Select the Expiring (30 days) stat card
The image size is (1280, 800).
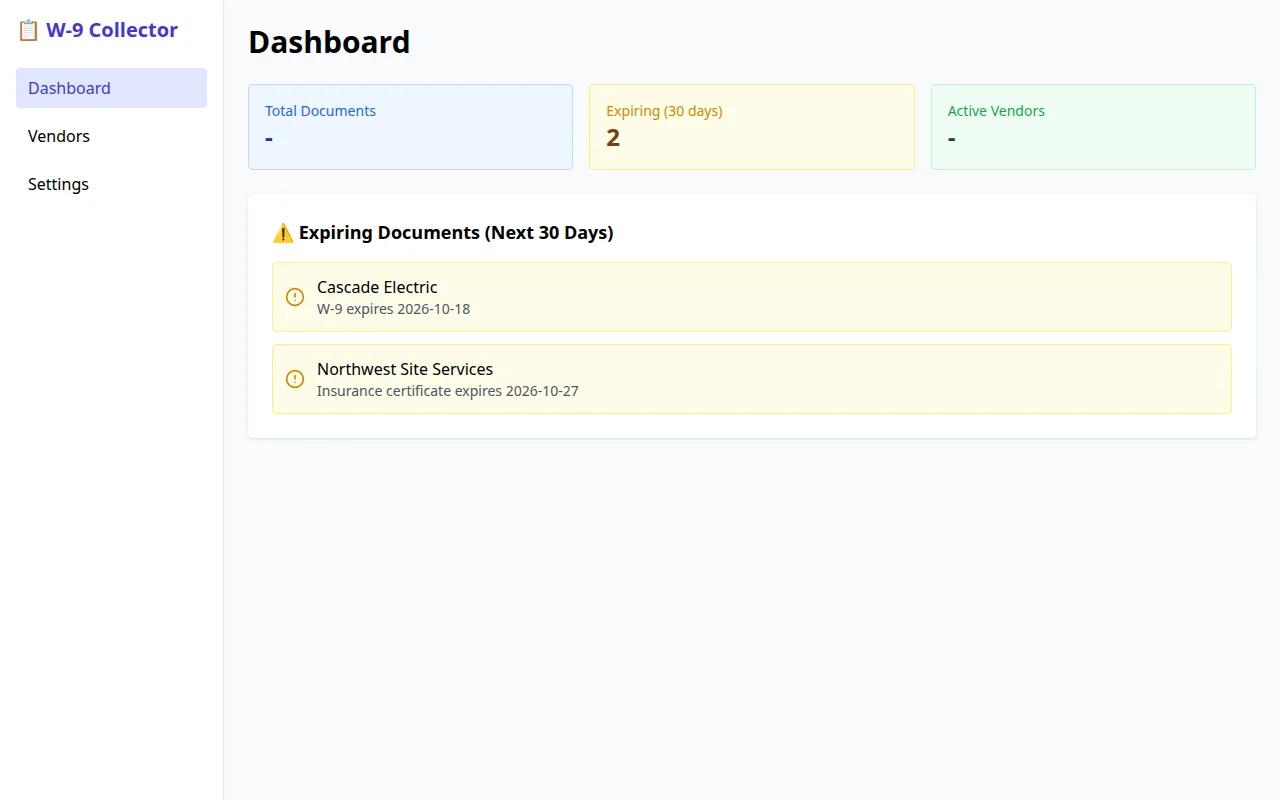point(752,127)
